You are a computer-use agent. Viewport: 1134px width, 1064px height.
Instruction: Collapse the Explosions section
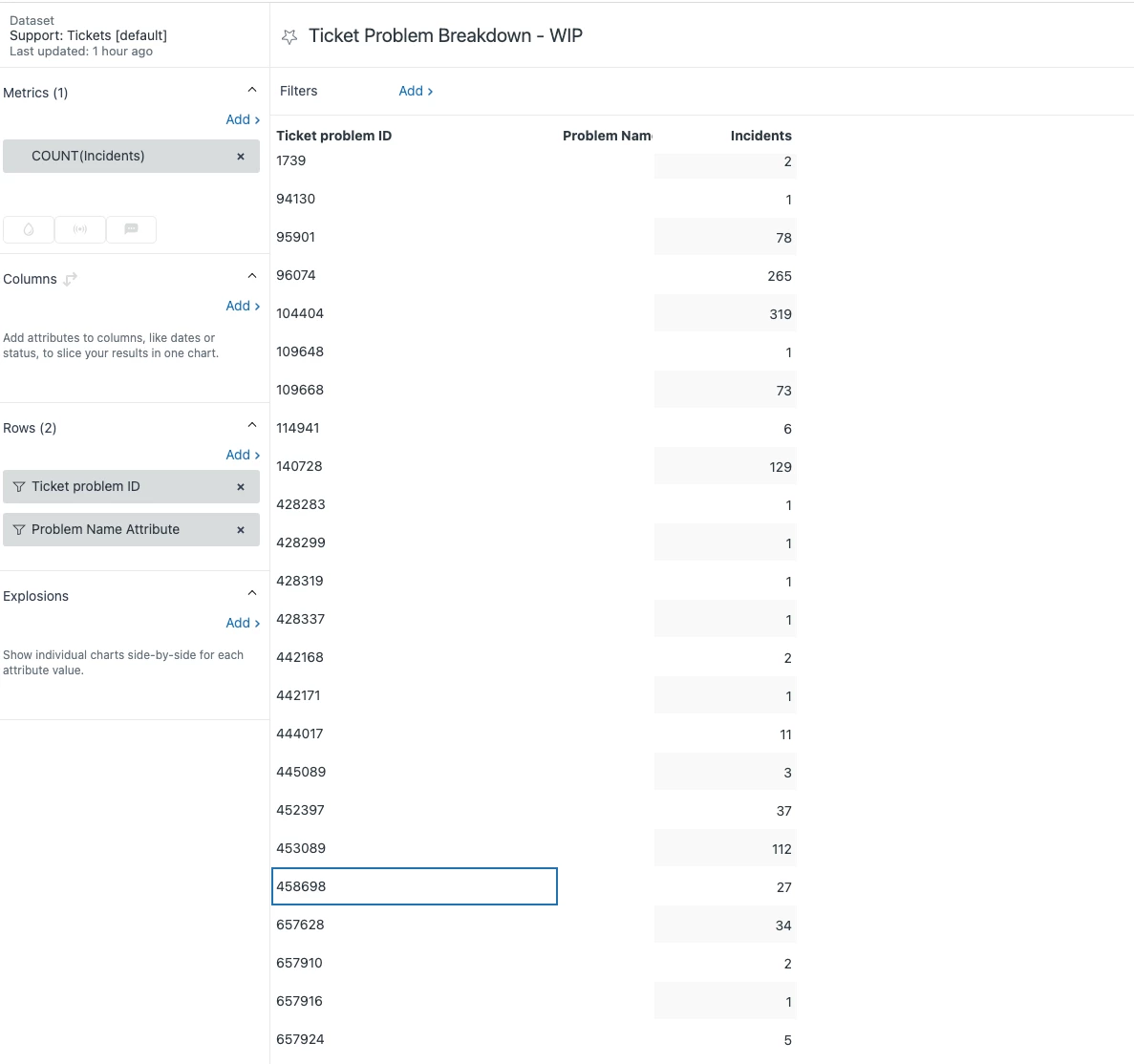251,593
